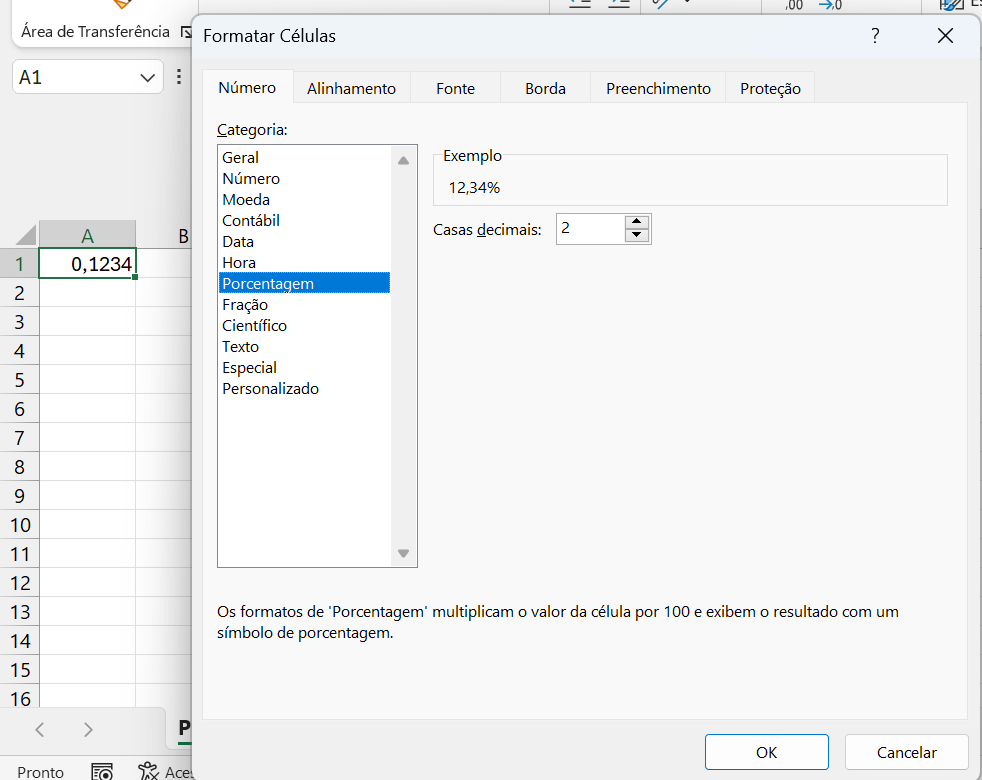This screenshot has width=982, height=780.
Task: Click the increase decimal ribbon icon
Action: (793, 5)
